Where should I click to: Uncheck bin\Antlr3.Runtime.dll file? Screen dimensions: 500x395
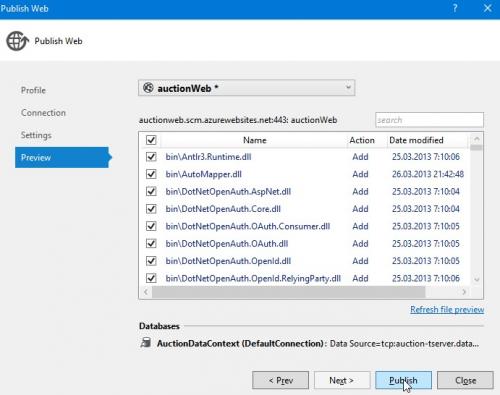(x=151, y=157)
